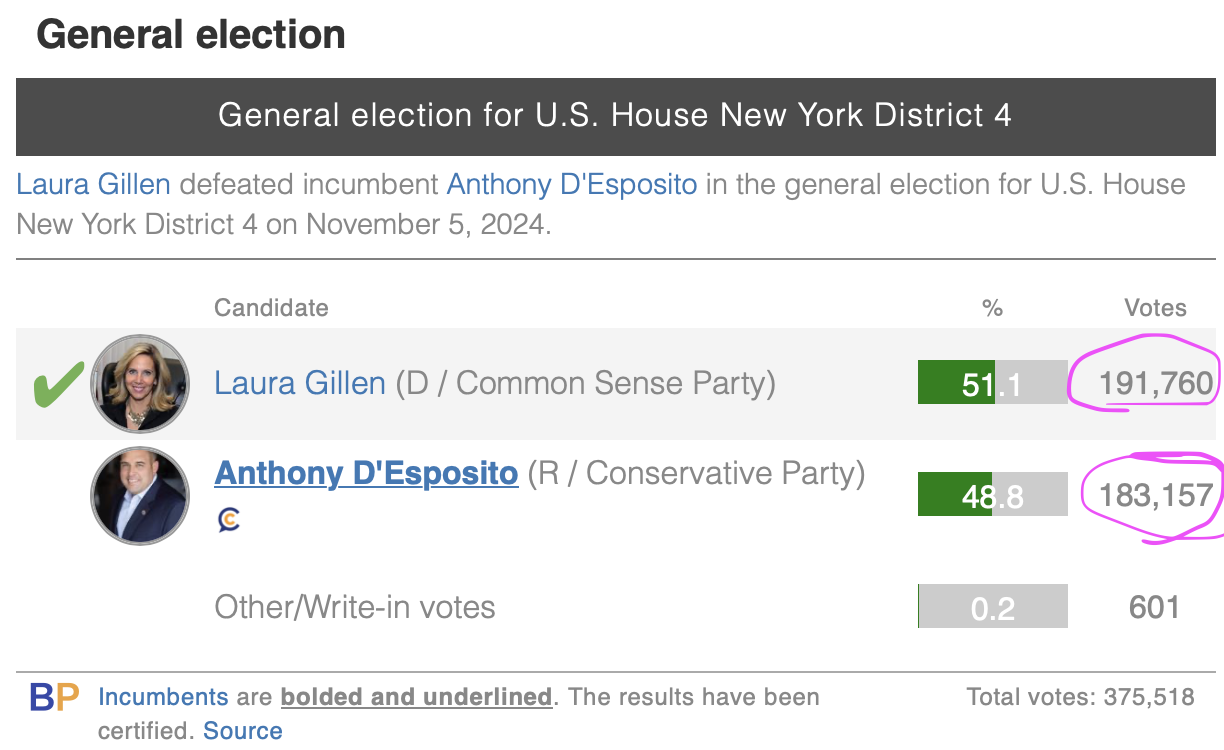
Task: Click the green winner checkmark icon
Action: click(58, 385)
